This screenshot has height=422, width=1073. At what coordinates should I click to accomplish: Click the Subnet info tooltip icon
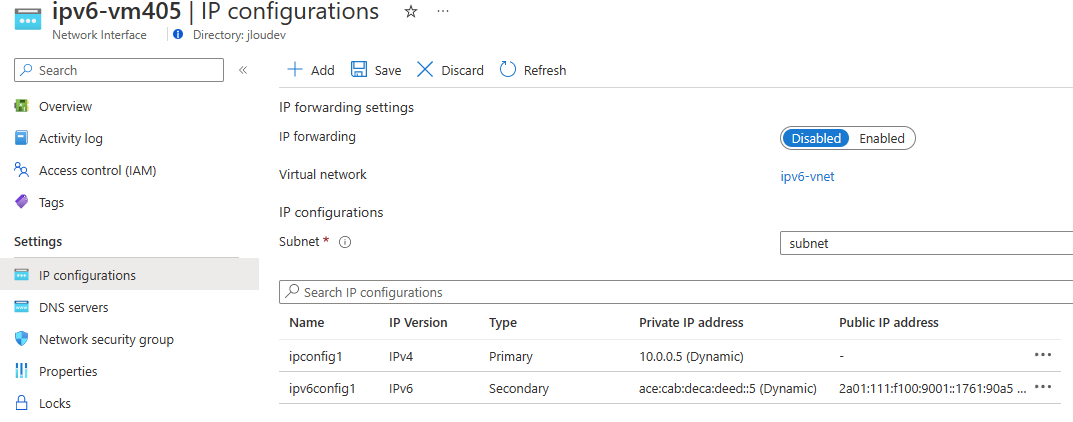(346, 242)
